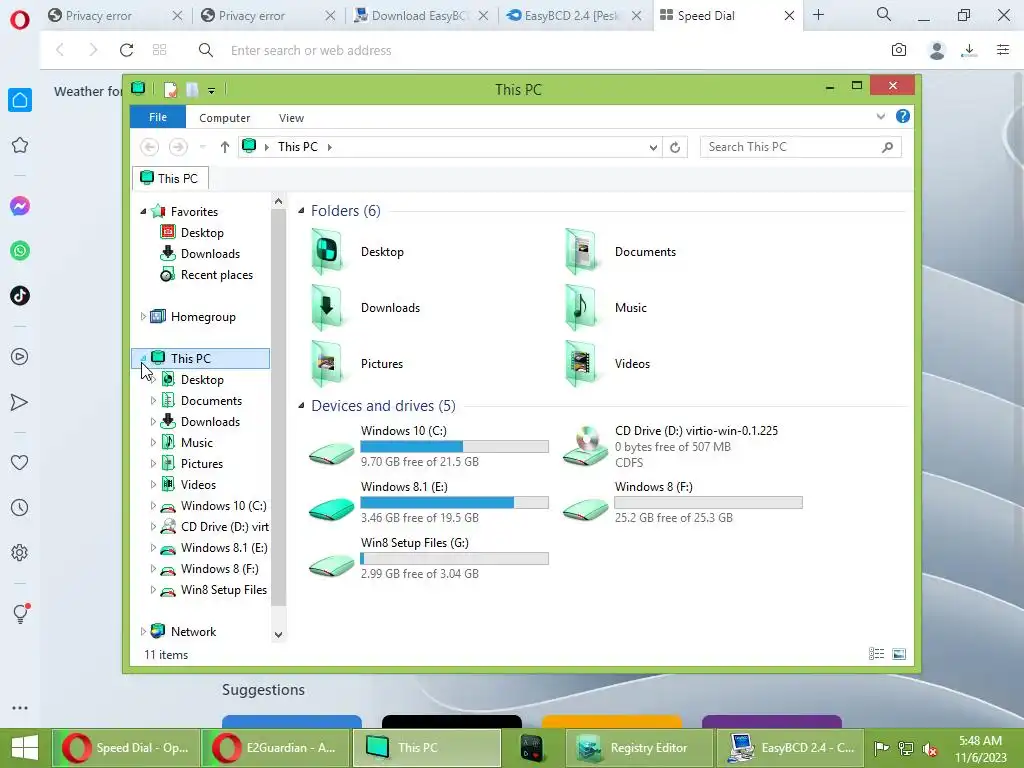
Task: Open the View ribbon tab
Action: 291,118
